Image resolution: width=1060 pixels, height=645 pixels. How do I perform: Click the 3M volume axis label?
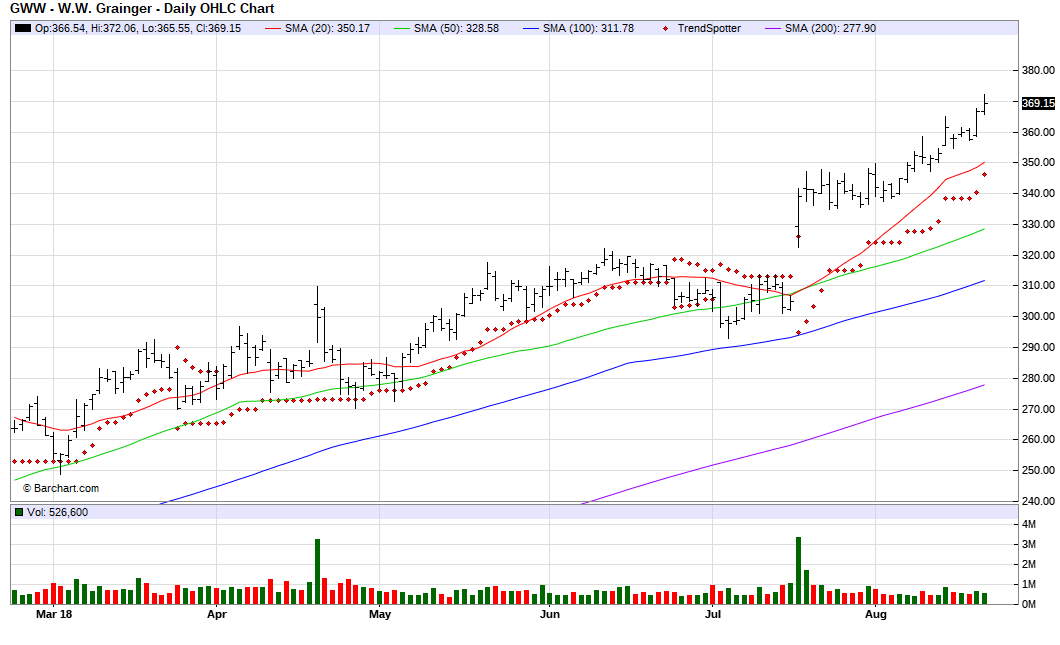1029,545
